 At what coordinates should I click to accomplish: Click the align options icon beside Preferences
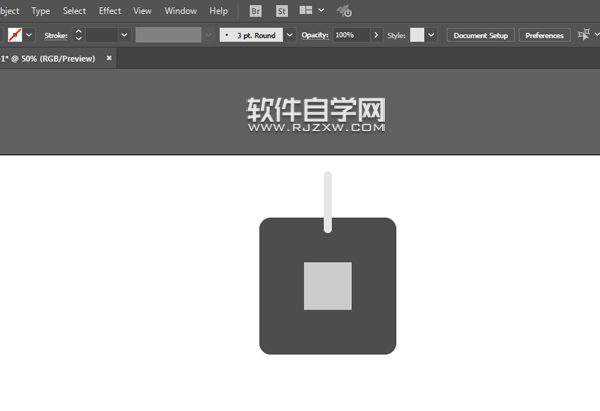584,35
